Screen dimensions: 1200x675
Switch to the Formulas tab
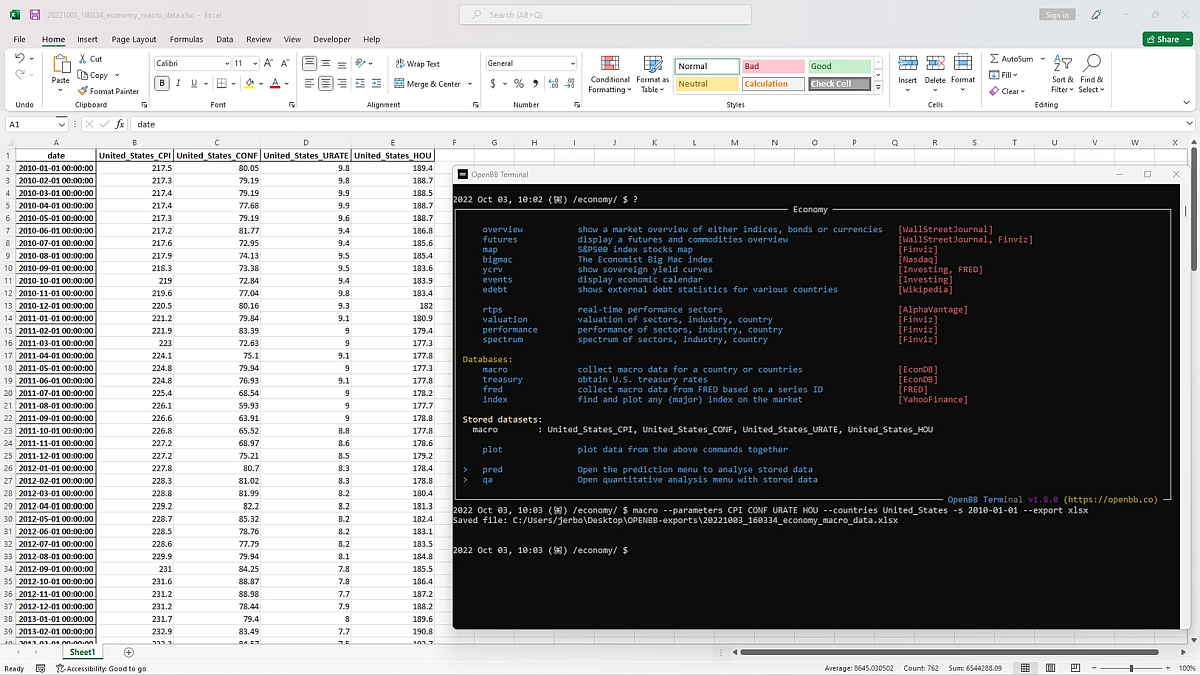point(186,39)
